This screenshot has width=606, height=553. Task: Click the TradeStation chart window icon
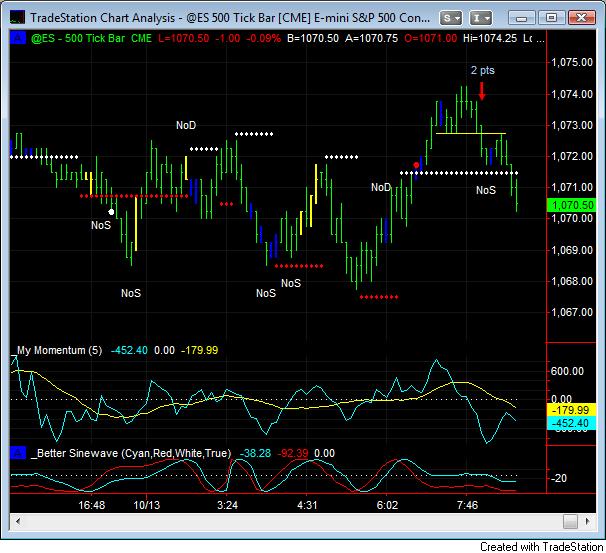[17, 17]
